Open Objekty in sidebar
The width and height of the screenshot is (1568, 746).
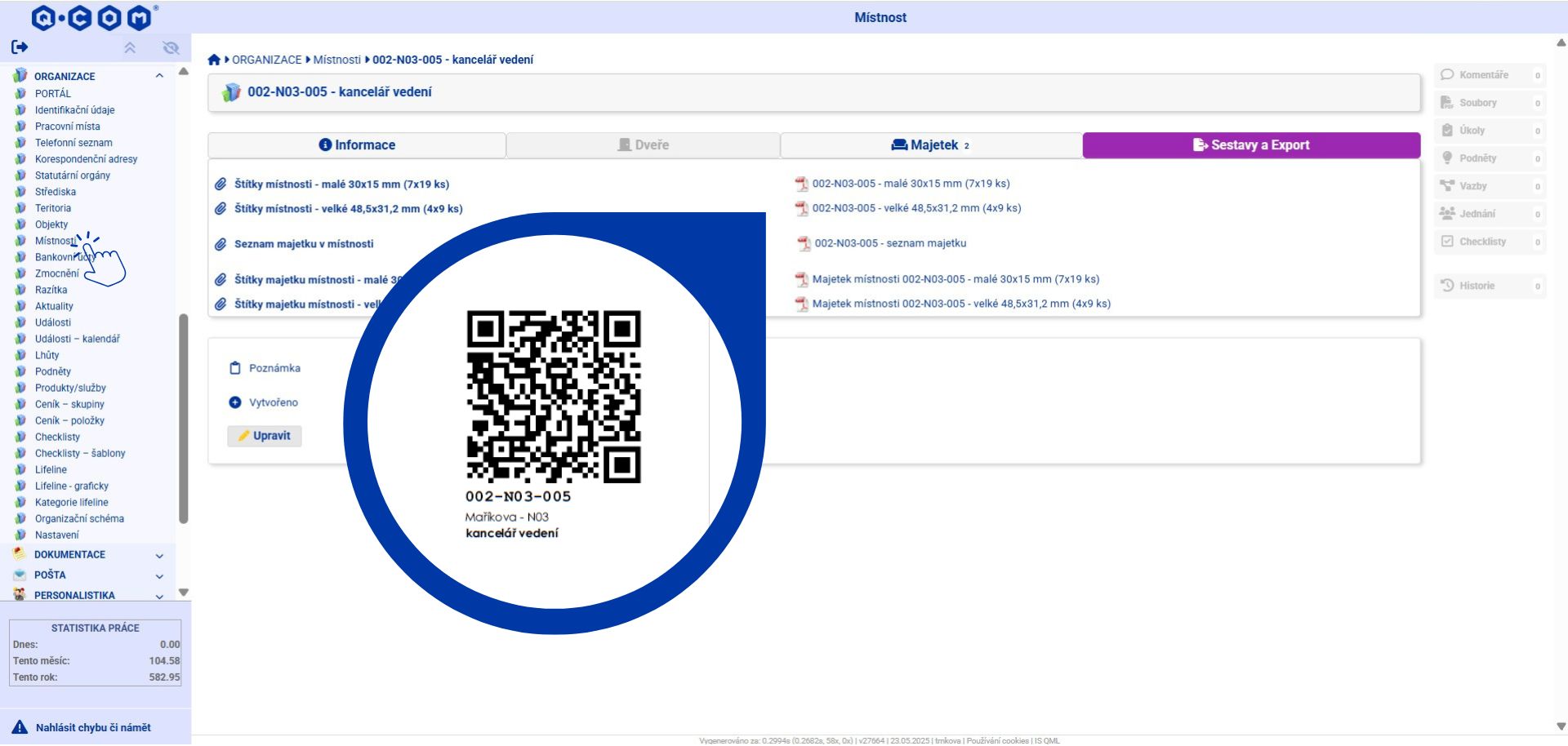click(51, 224)
